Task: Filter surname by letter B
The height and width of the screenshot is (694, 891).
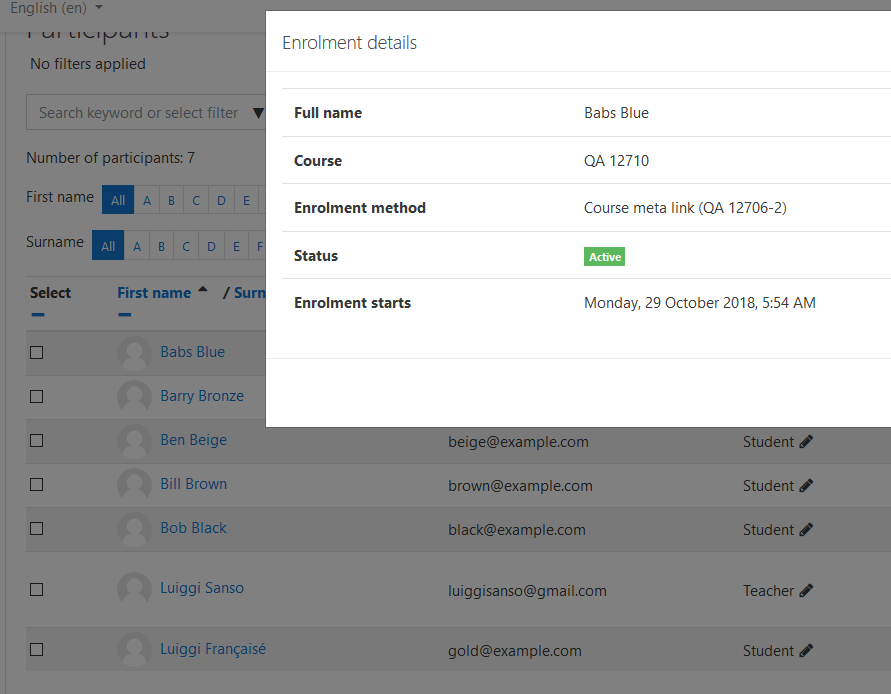Action: (x=161, y=246)
